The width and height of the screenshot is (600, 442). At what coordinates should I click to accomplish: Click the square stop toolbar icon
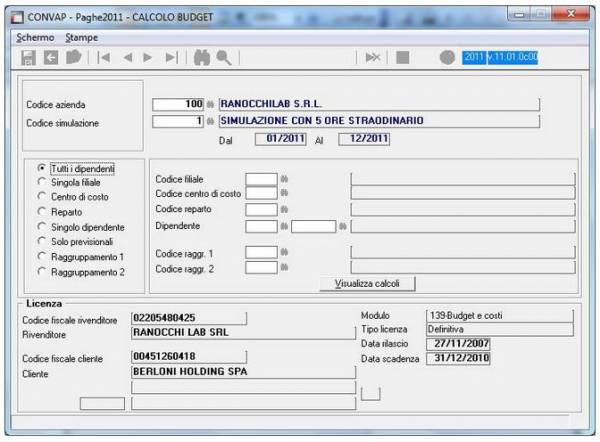pos(403,57)
